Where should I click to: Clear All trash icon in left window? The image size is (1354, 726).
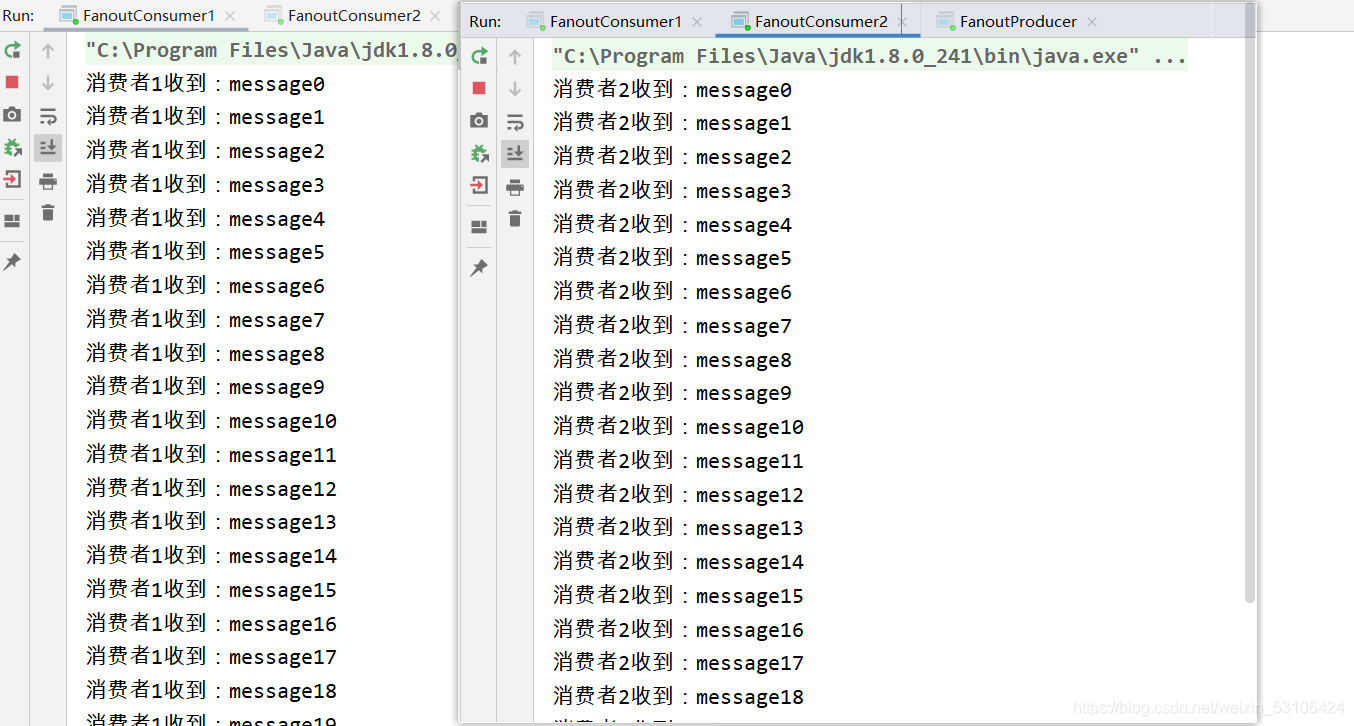pyautogui.click(x=48, y=212)
